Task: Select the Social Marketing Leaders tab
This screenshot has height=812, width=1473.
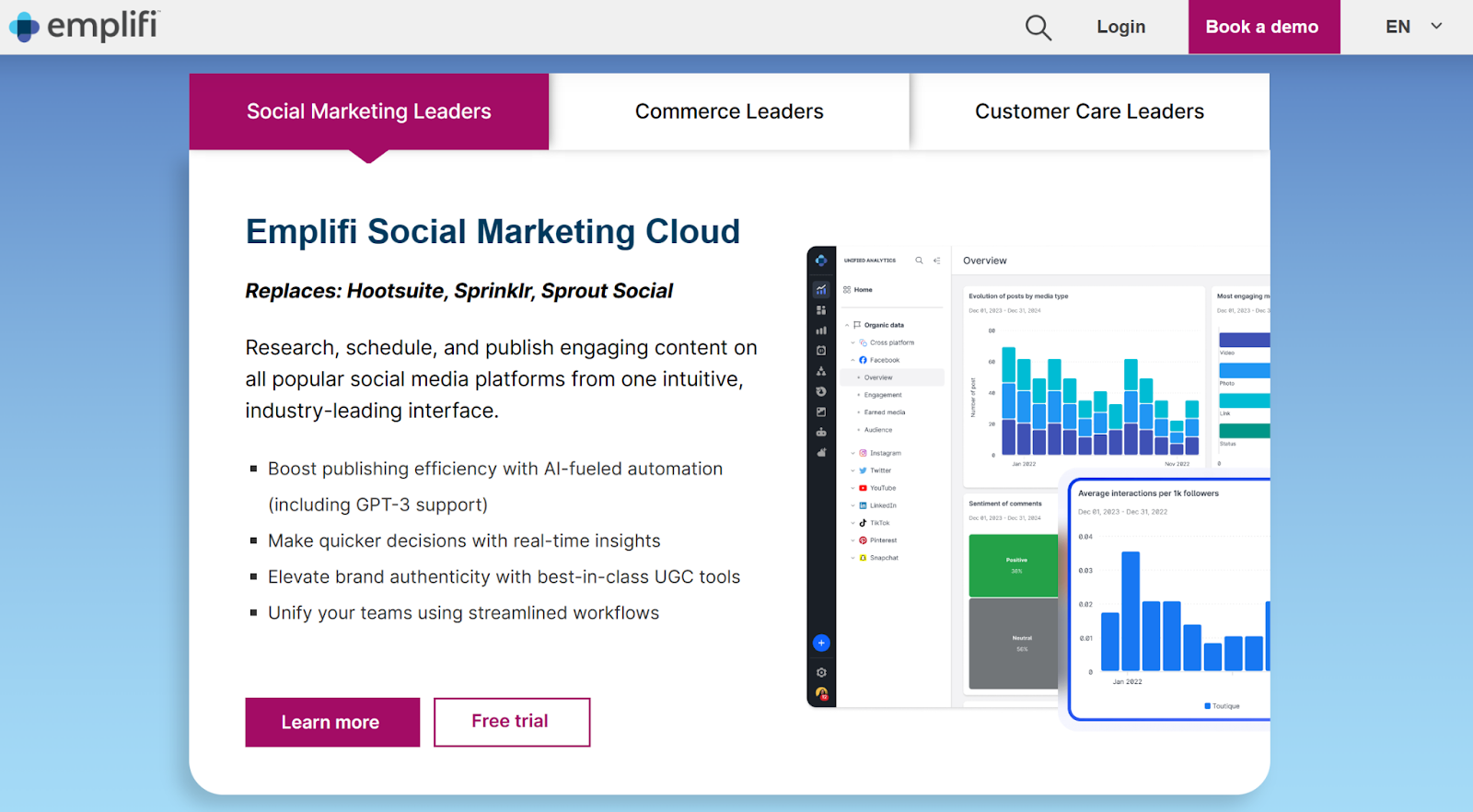Action: click(x=368, y=111)
